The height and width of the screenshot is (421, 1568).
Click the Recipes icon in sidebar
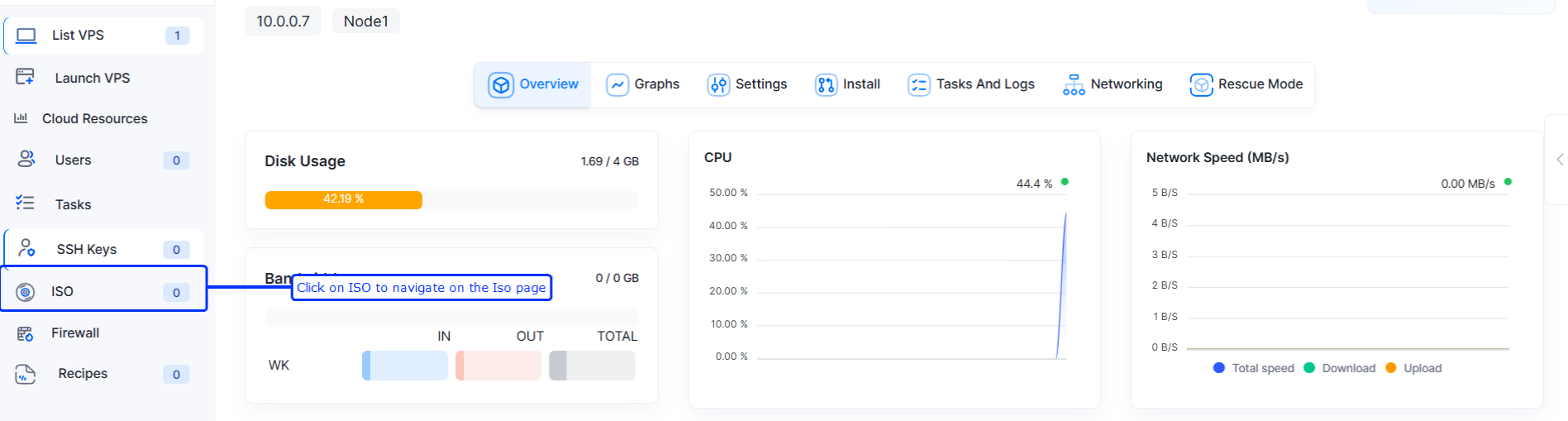[25, 374]
